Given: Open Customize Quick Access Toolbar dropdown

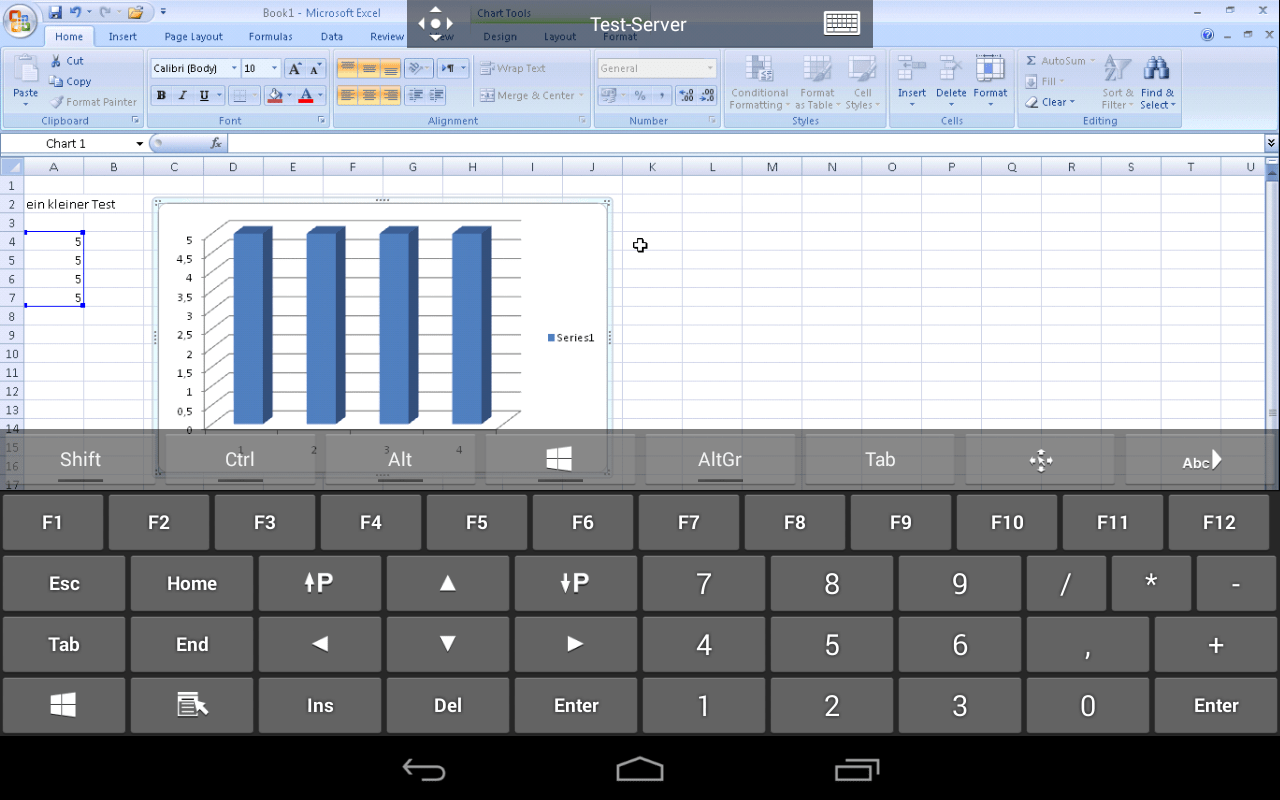Looking at the screenshot, I should [x=163, y=12].
